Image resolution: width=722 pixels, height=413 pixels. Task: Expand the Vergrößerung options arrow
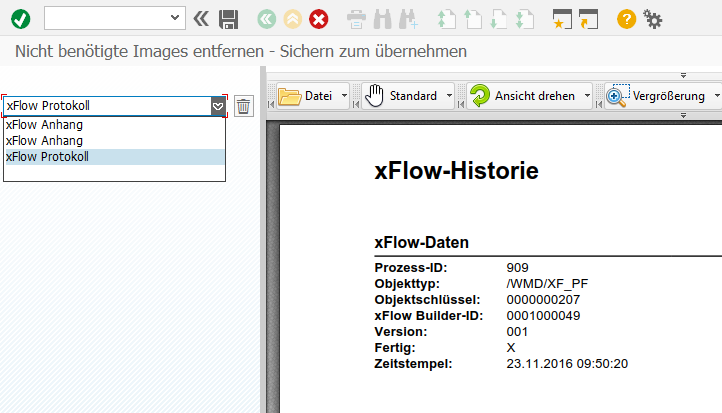click(x=716, y=96)
